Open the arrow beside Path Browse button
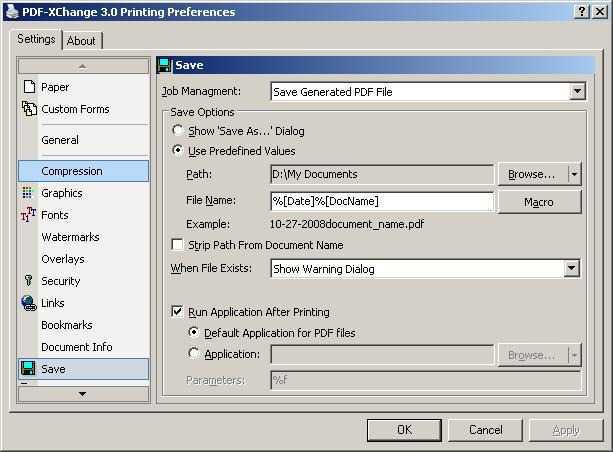The width and height of the screenshot is (613, 452). click(574, 174)
